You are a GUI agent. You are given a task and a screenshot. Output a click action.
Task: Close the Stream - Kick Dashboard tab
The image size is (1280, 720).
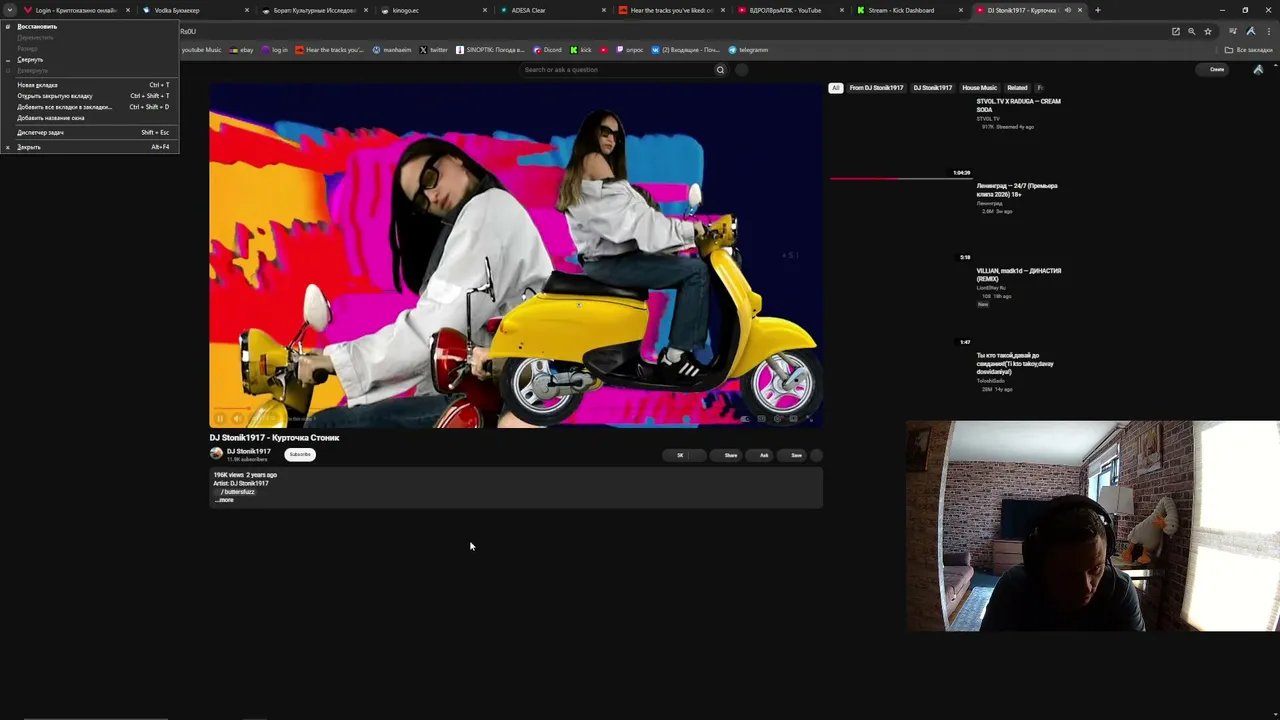(961, 10)
